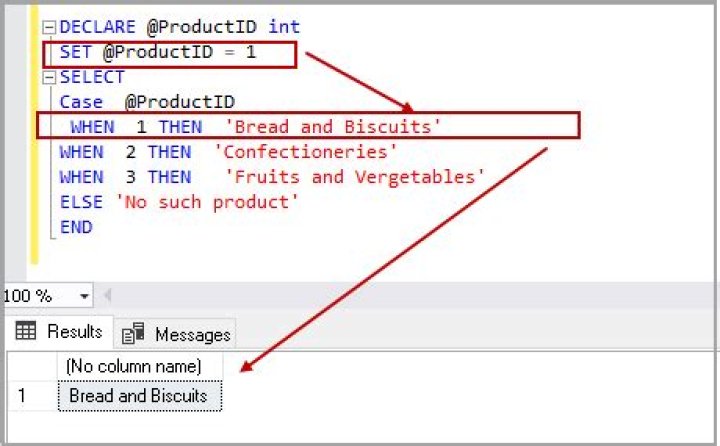The height and width of the screenshot is (446, 720).
Task: Click the 'No such product' ELSE string
Action: [x=207, y=202]
